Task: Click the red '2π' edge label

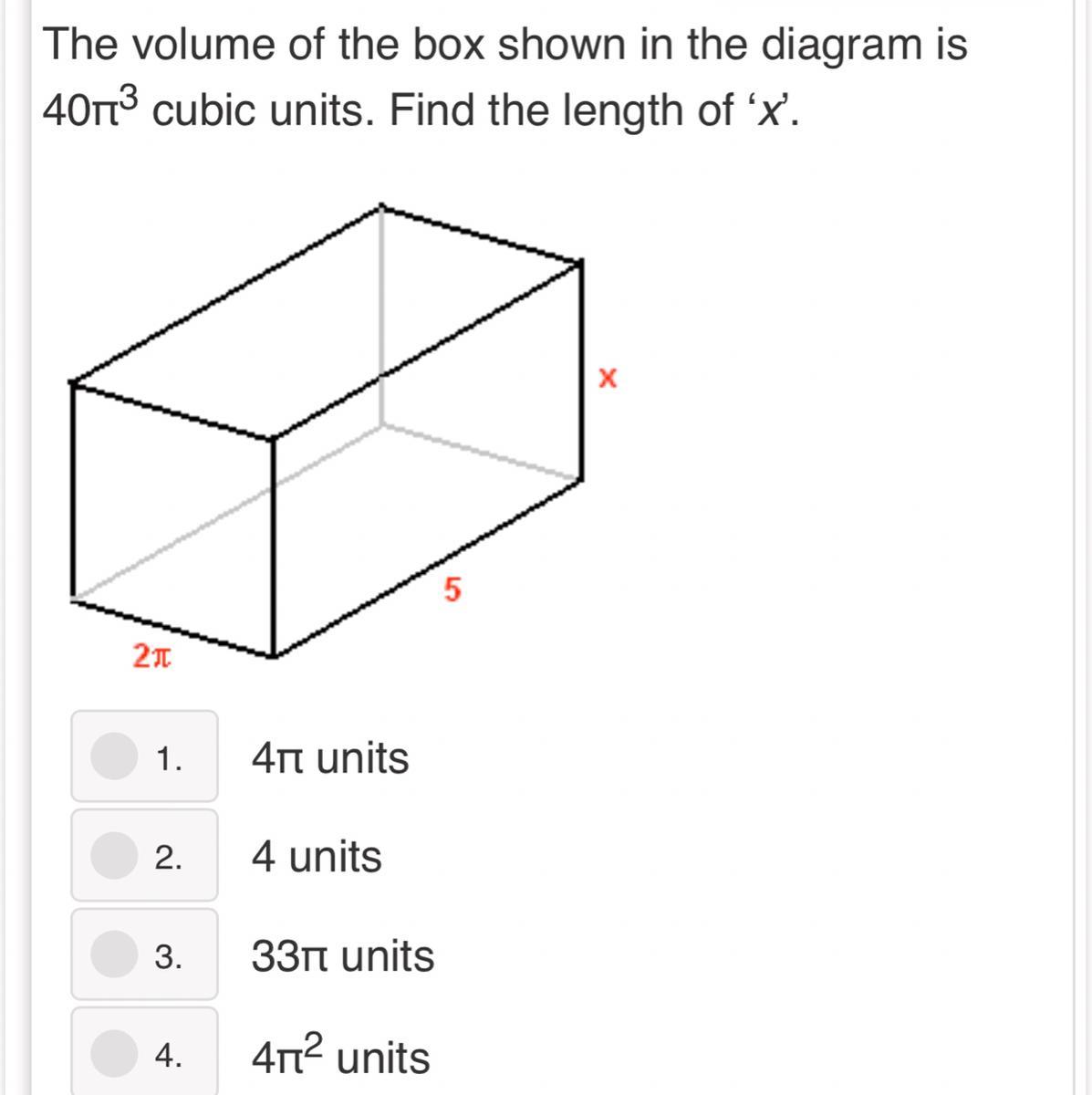Action: (151, 655)
